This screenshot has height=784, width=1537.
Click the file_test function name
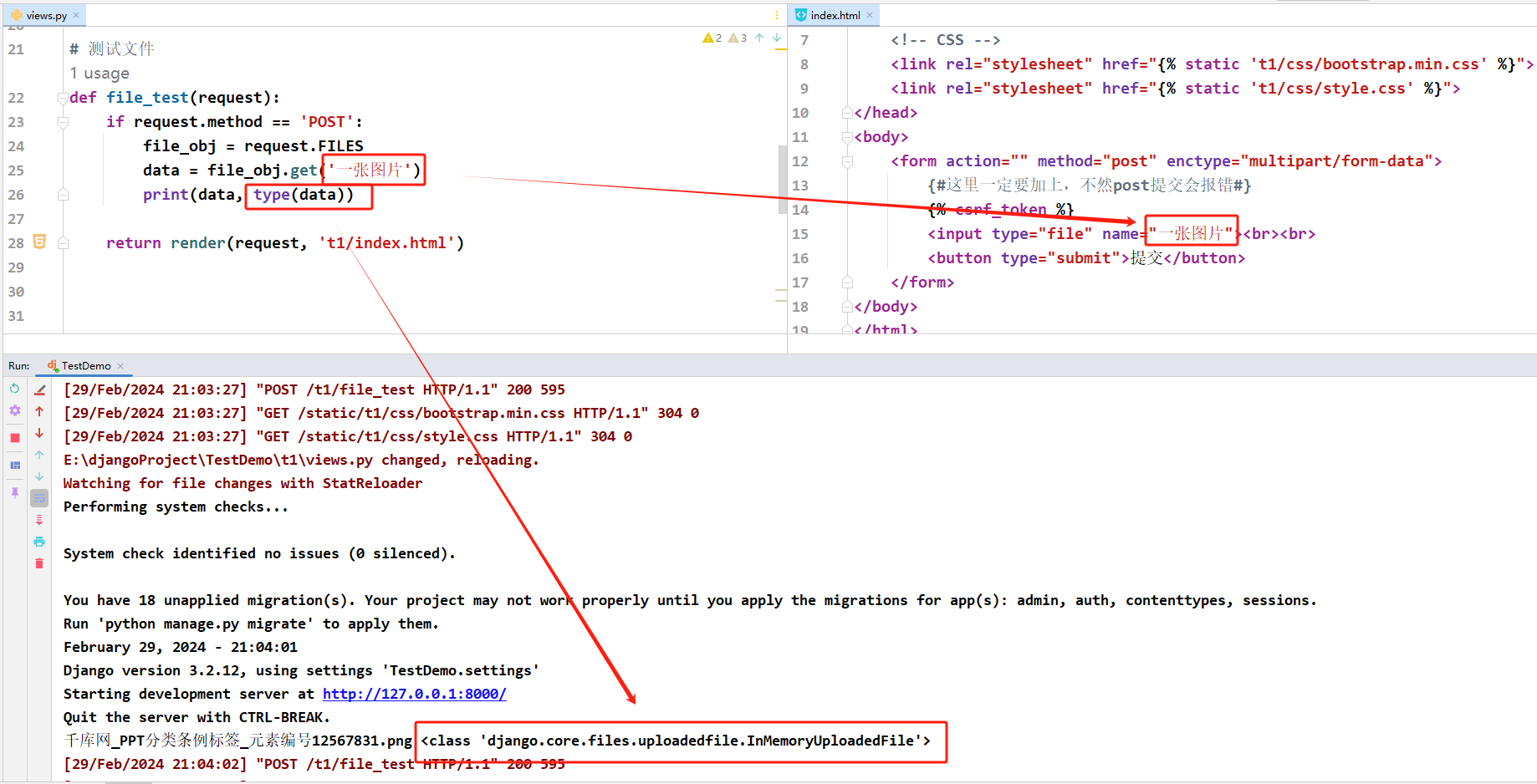click(x=147, y=98)
